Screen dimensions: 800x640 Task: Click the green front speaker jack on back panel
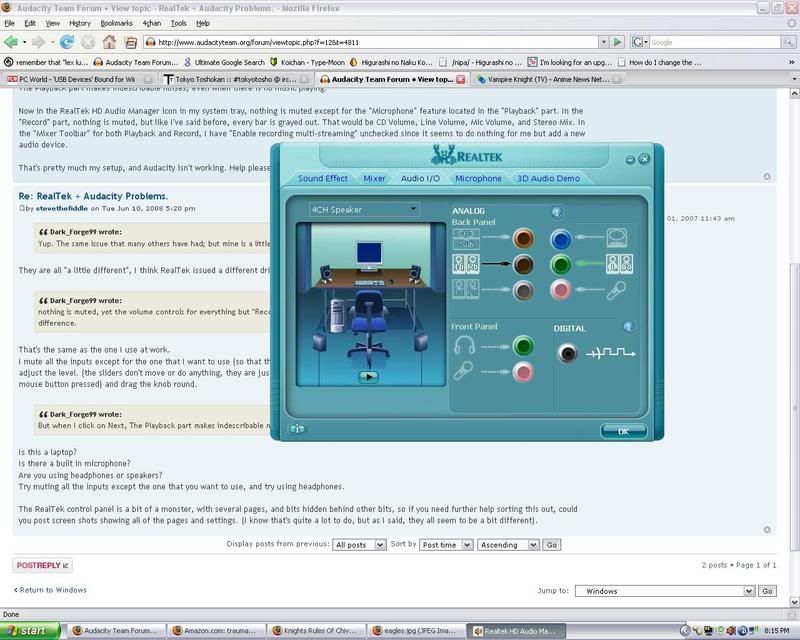pos(561,265)
